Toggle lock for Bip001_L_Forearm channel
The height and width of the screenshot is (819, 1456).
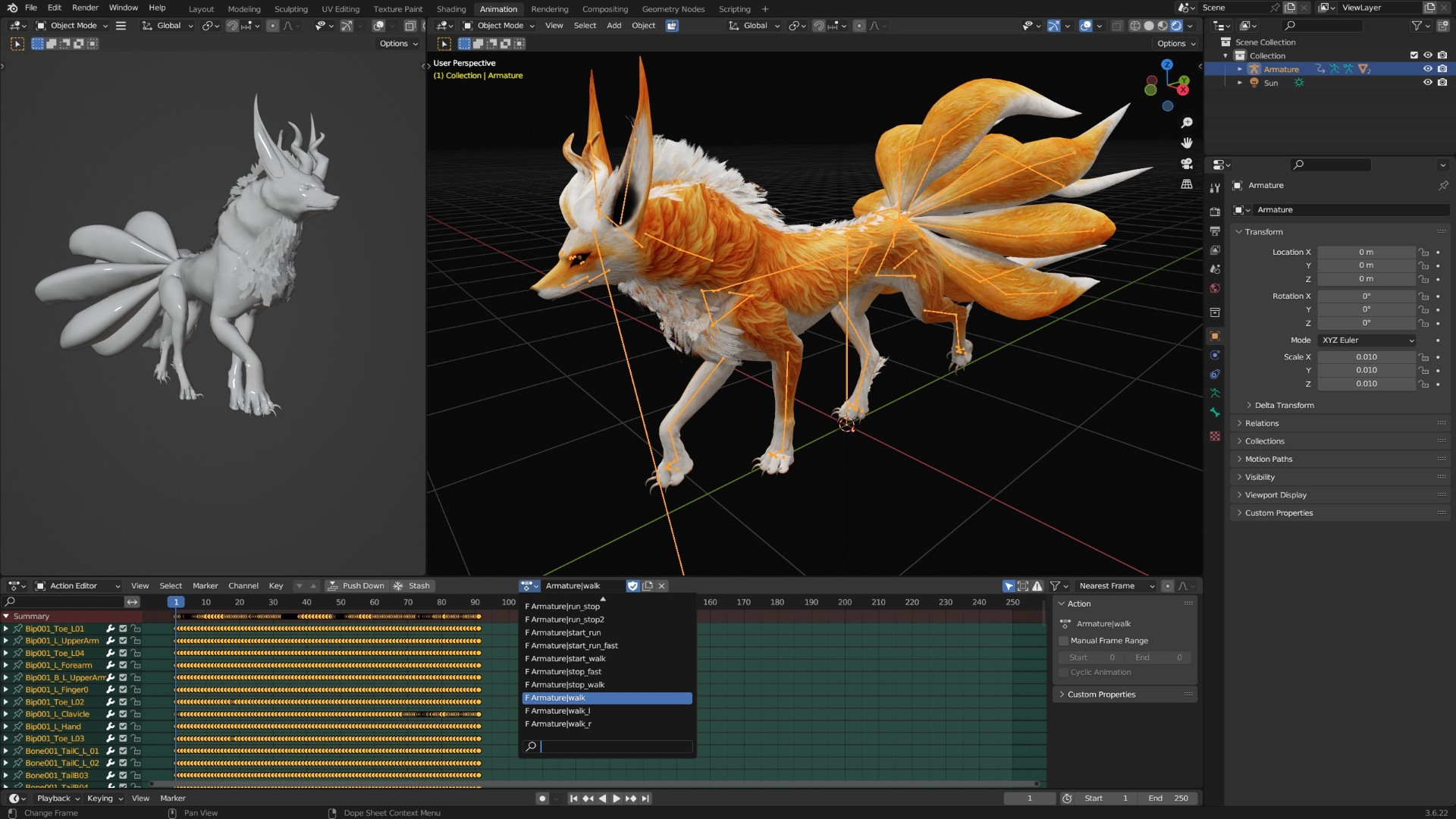click(136, 666)
